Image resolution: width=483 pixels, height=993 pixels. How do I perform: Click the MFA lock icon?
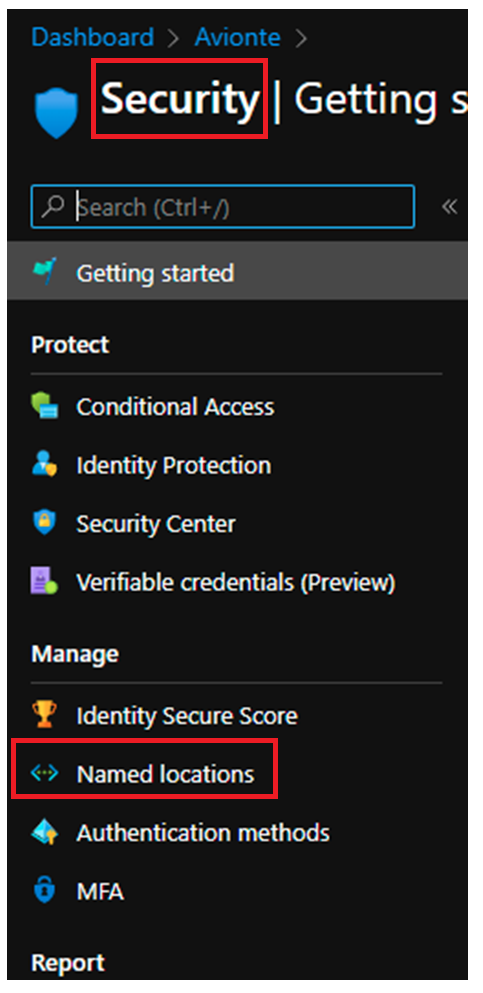(44, 891)
